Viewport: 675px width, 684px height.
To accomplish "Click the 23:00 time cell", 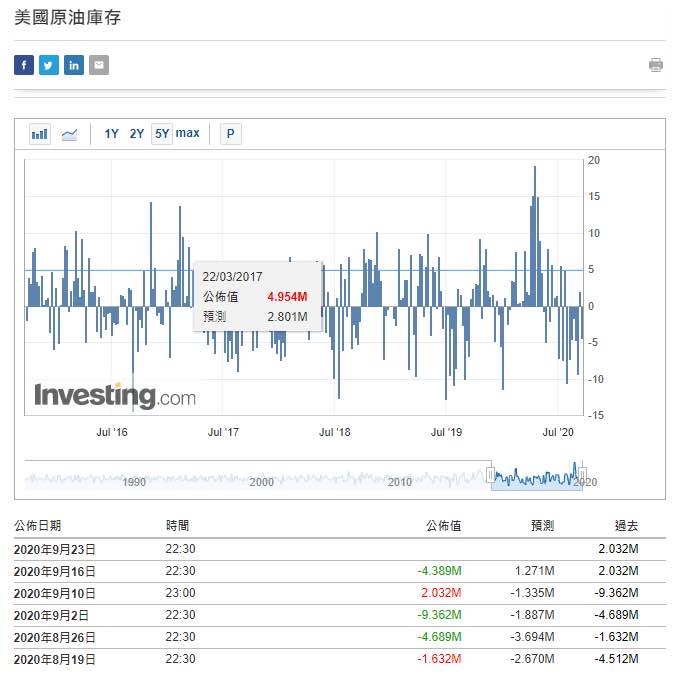I will (x=180, y=593).
